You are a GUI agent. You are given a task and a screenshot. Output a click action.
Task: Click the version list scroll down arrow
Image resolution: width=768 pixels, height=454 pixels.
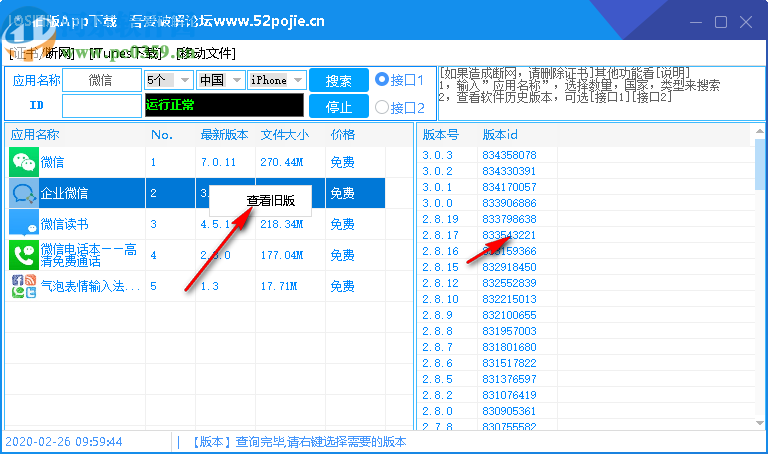click(760, 423)
